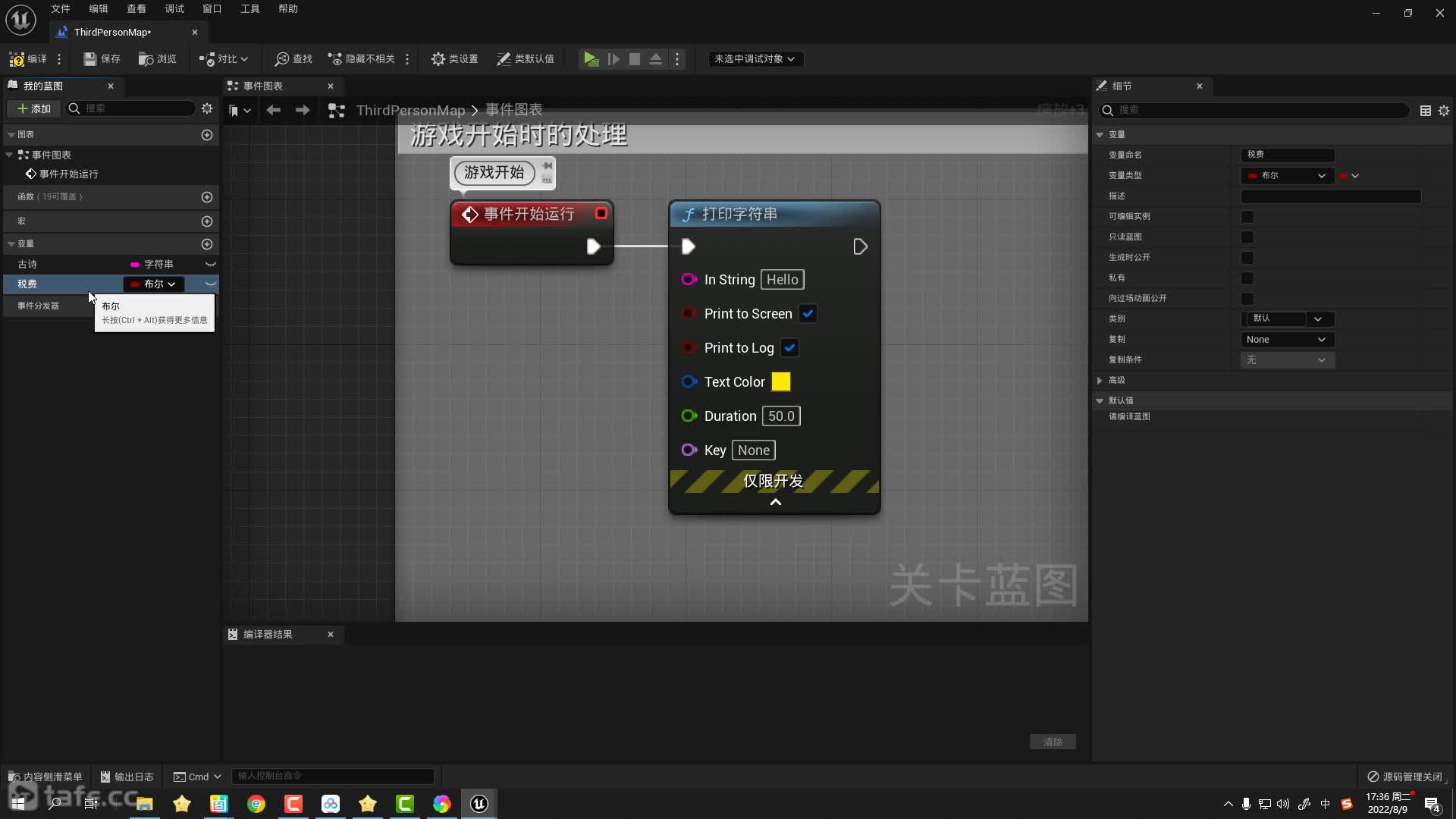Open Class Settings (类设置)

click(455, 59)
